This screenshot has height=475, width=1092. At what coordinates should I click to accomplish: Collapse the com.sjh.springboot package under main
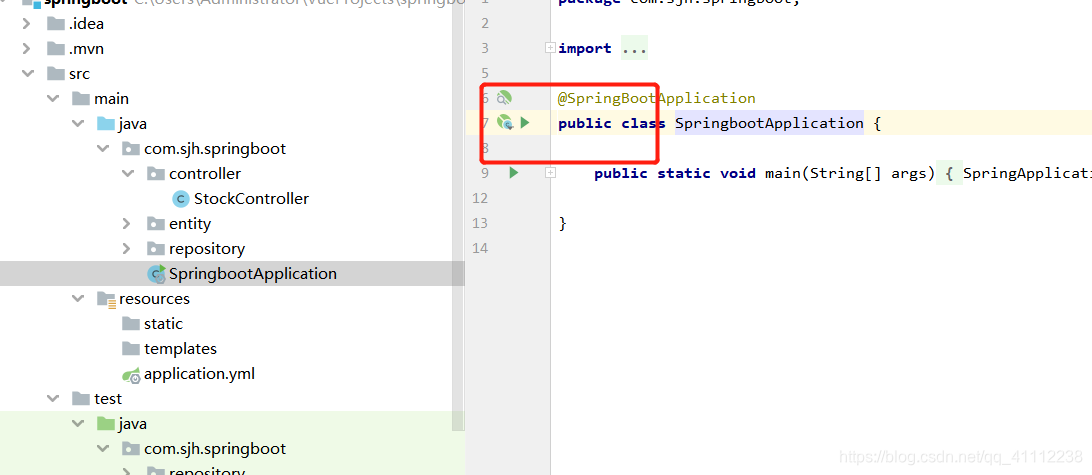coord(102,148)
